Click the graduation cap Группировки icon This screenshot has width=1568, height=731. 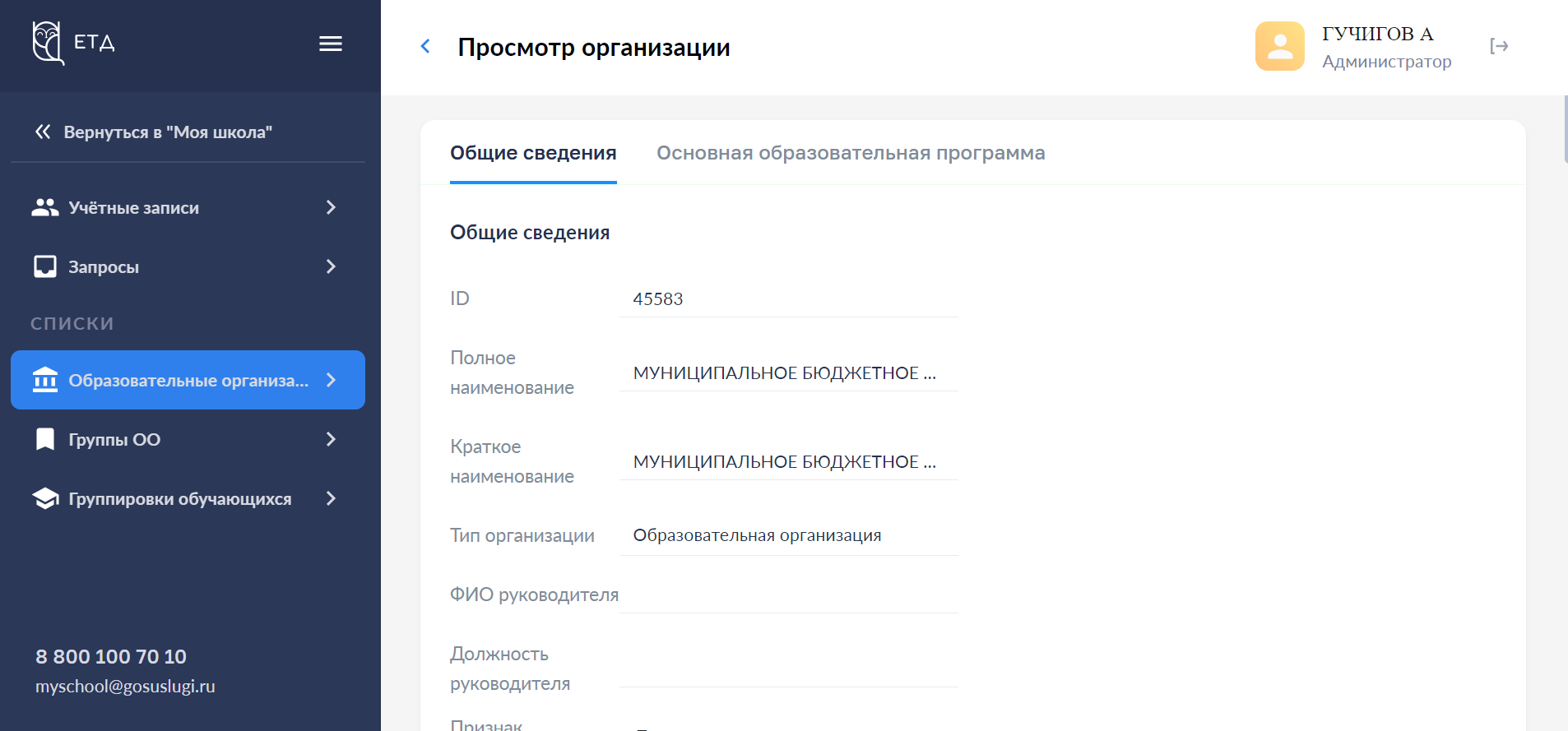point(45,499)
